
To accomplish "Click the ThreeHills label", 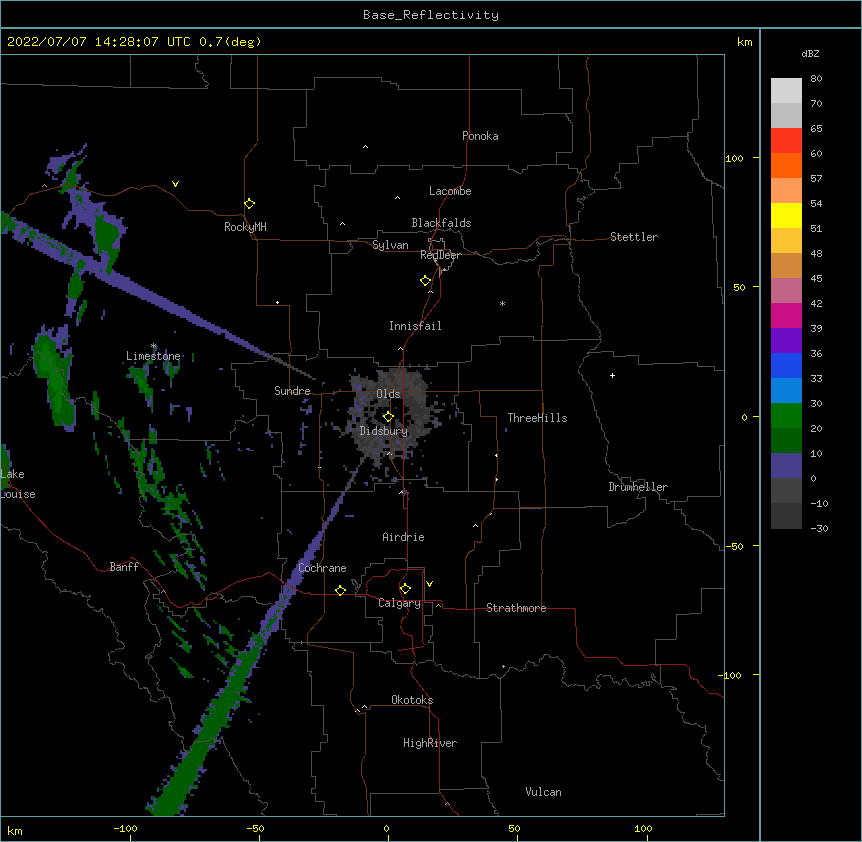I will [537, 418].
